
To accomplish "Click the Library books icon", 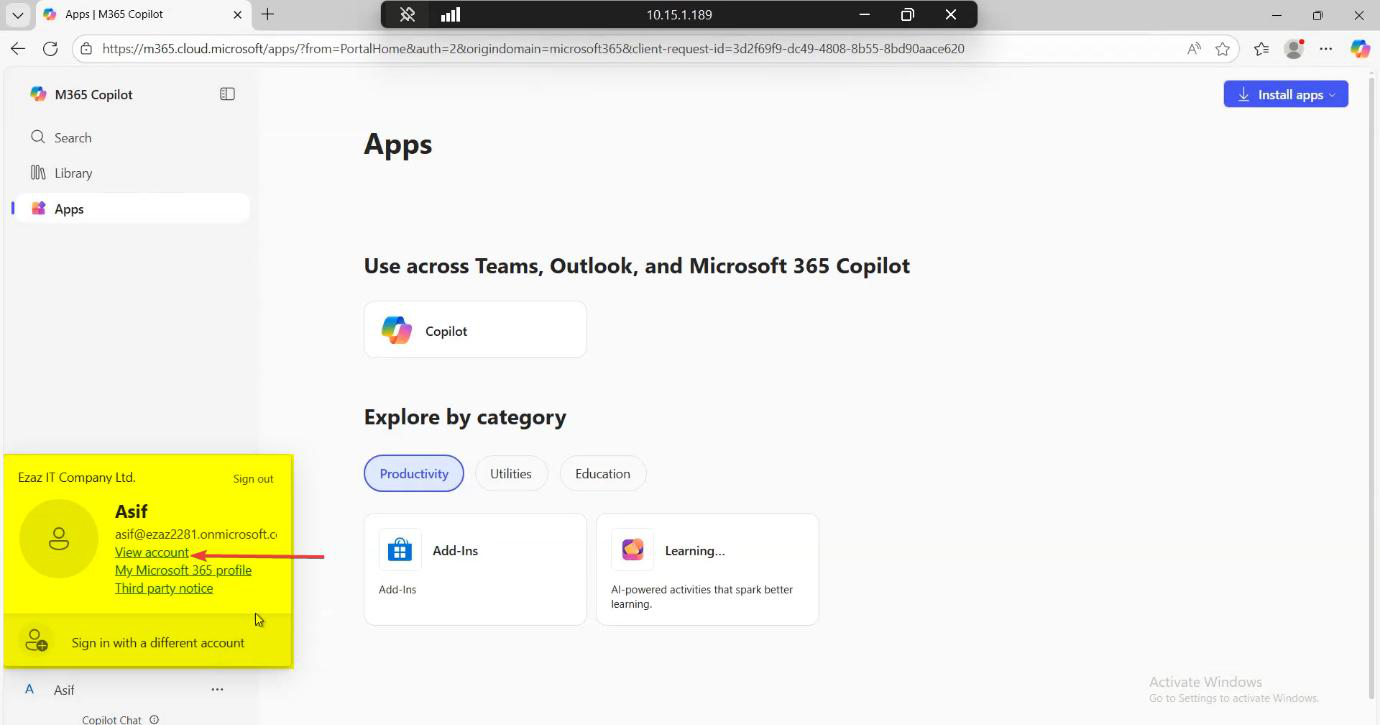I will tap(38, 173).
